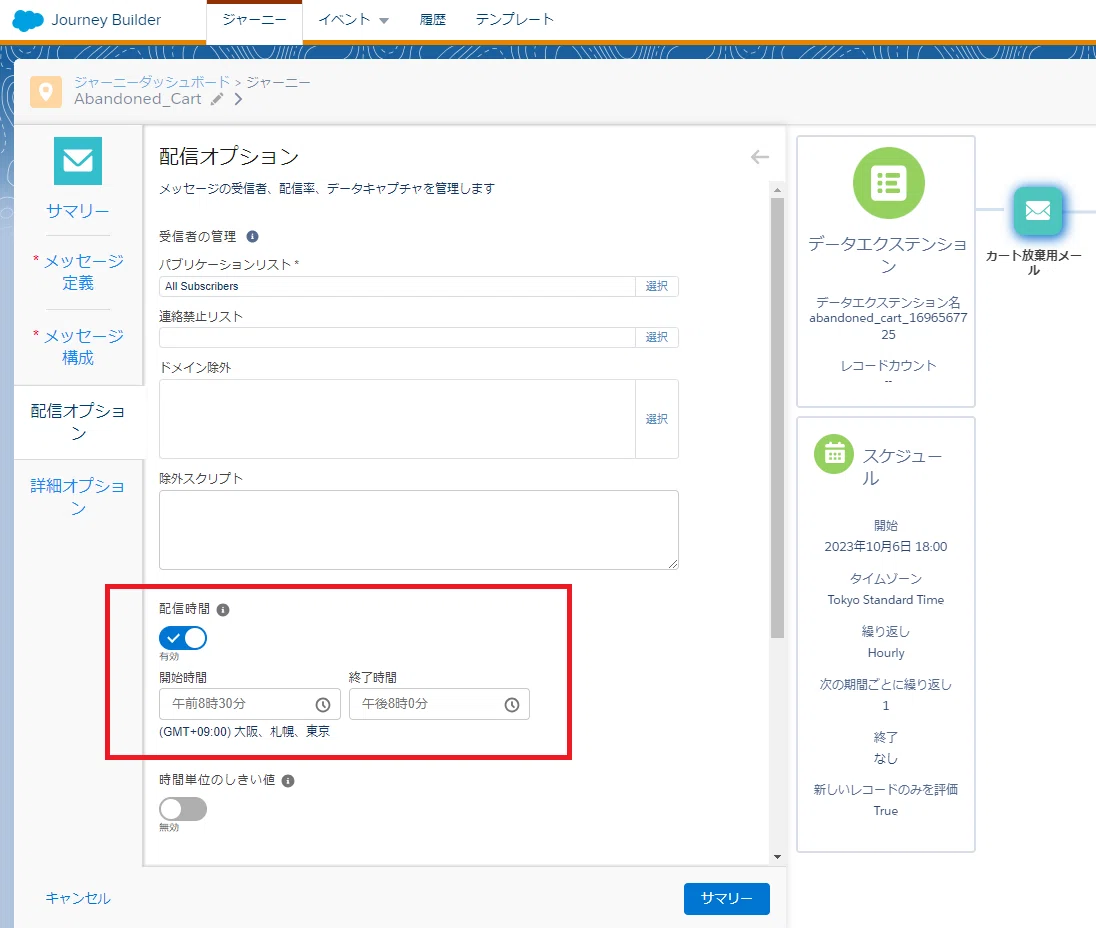Click the 開始時間 field 午前8時30分

click(250, 704)
